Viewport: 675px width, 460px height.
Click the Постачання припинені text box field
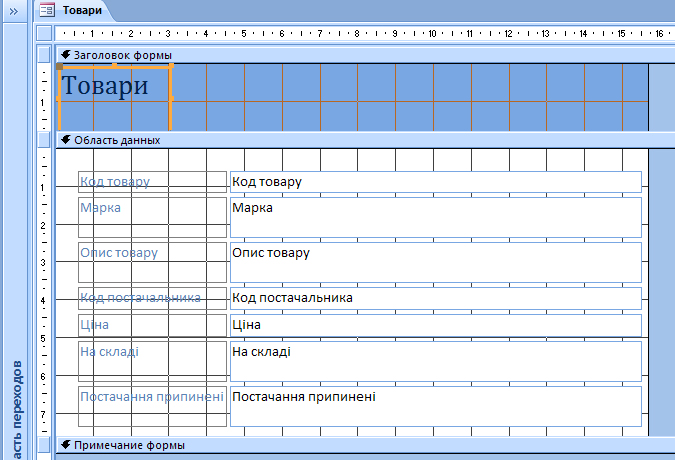(436, 406)
